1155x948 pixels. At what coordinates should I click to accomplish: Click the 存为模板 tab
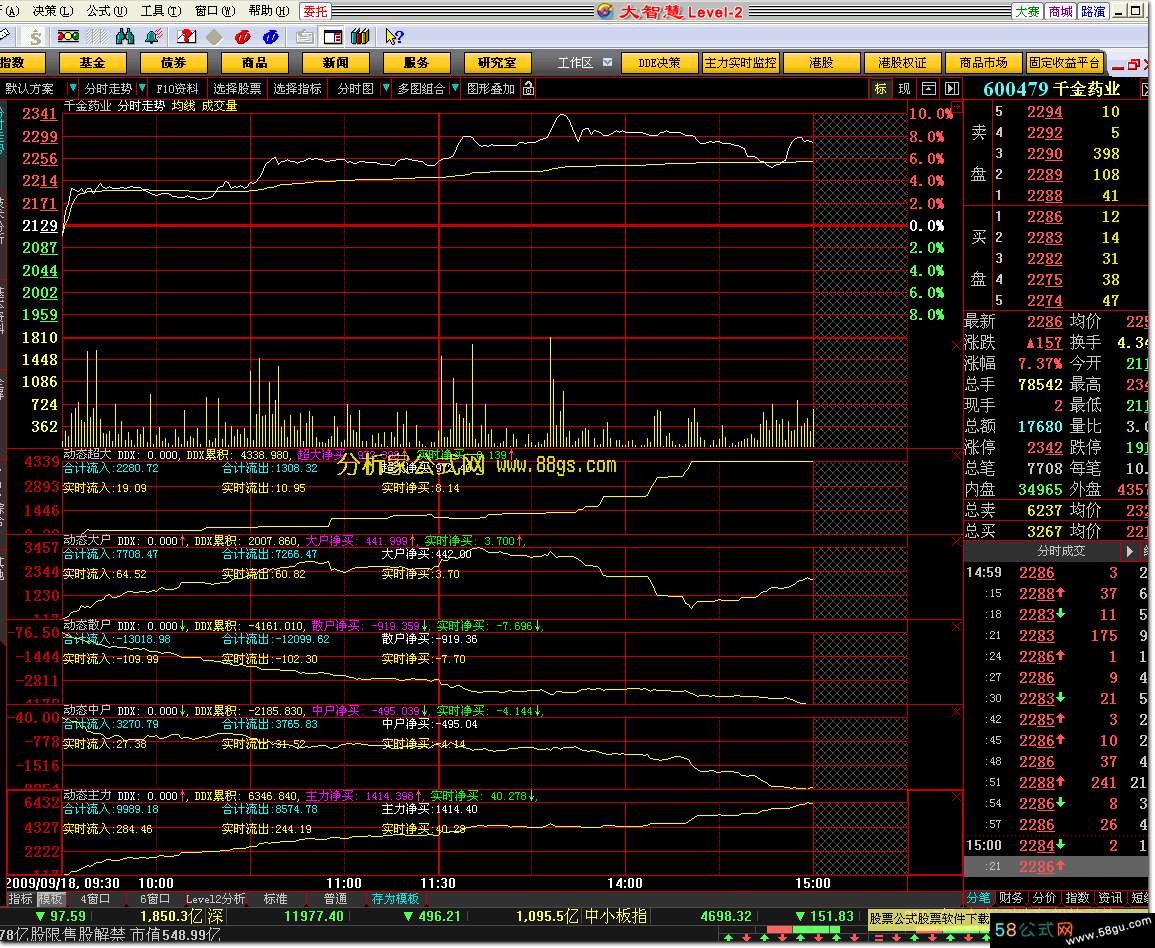(x=395, y=899)
